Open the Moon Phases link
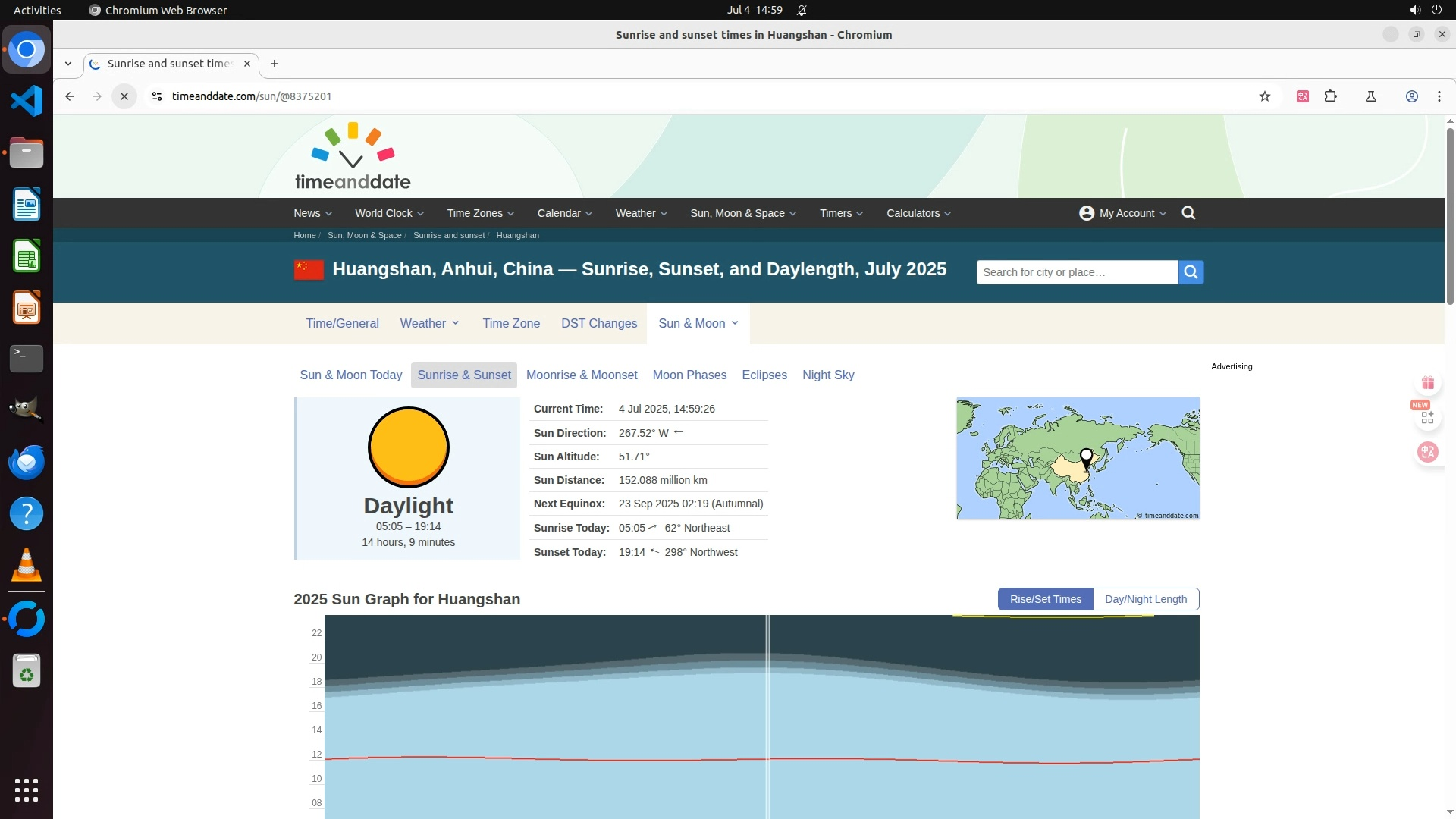The height and width of the screenshot is (819, 1456). (x=689, y=375)
